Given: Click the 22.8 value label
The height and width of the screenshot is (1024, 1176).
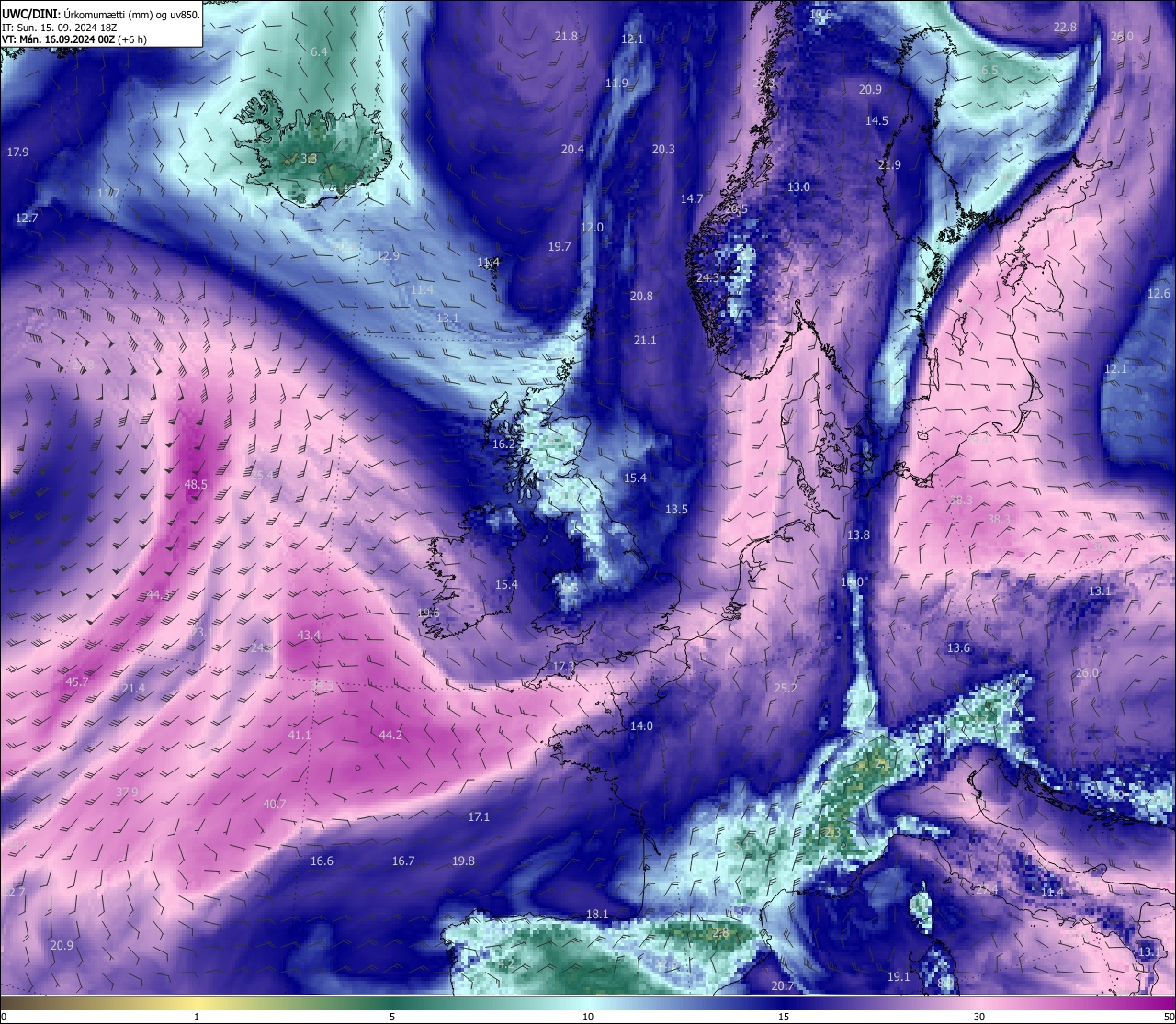Looking at the screenshot, I should pos(1065,27).
